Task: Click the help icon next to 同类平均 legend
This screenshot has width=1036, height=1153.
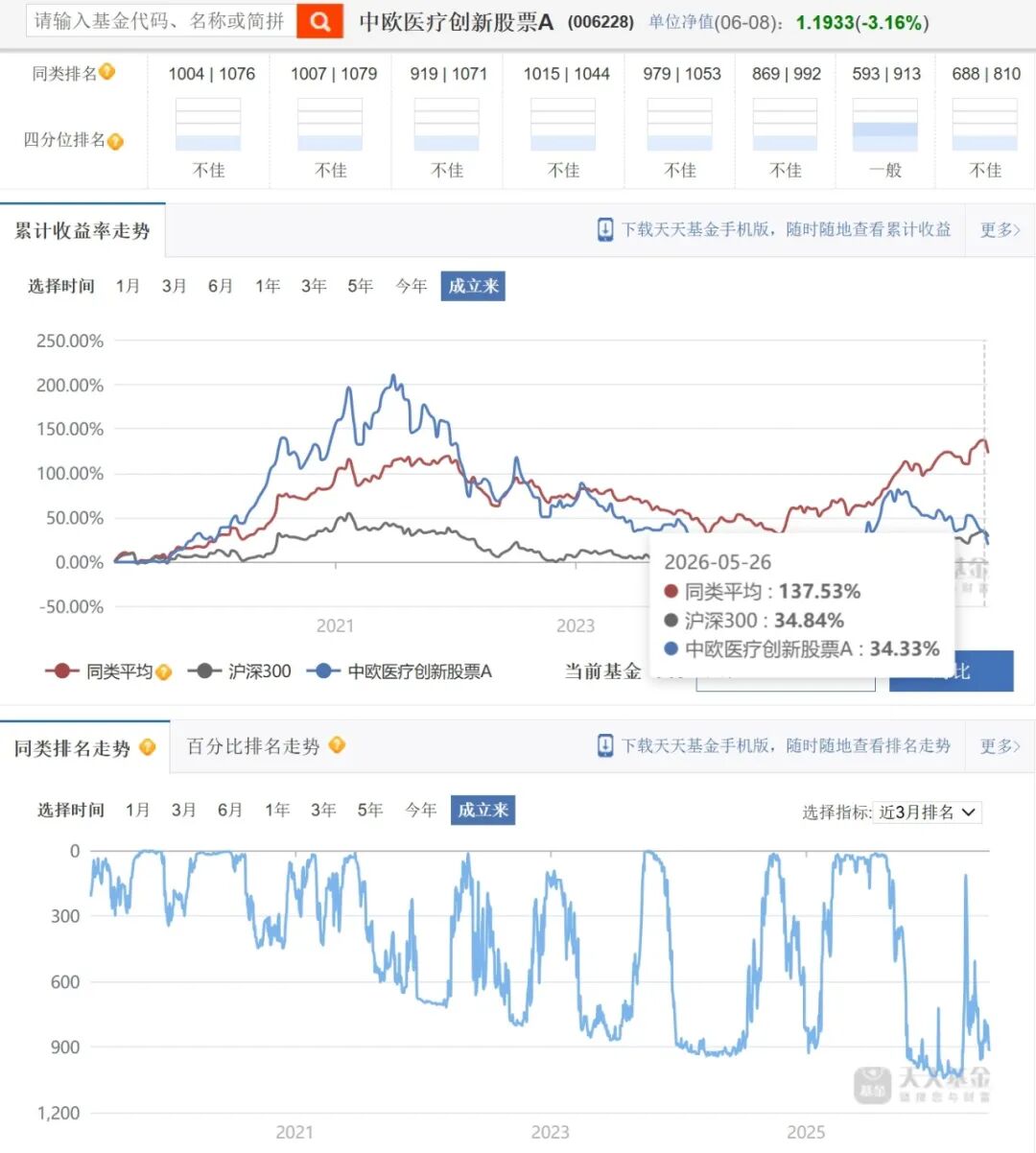Action: (164, 671)
